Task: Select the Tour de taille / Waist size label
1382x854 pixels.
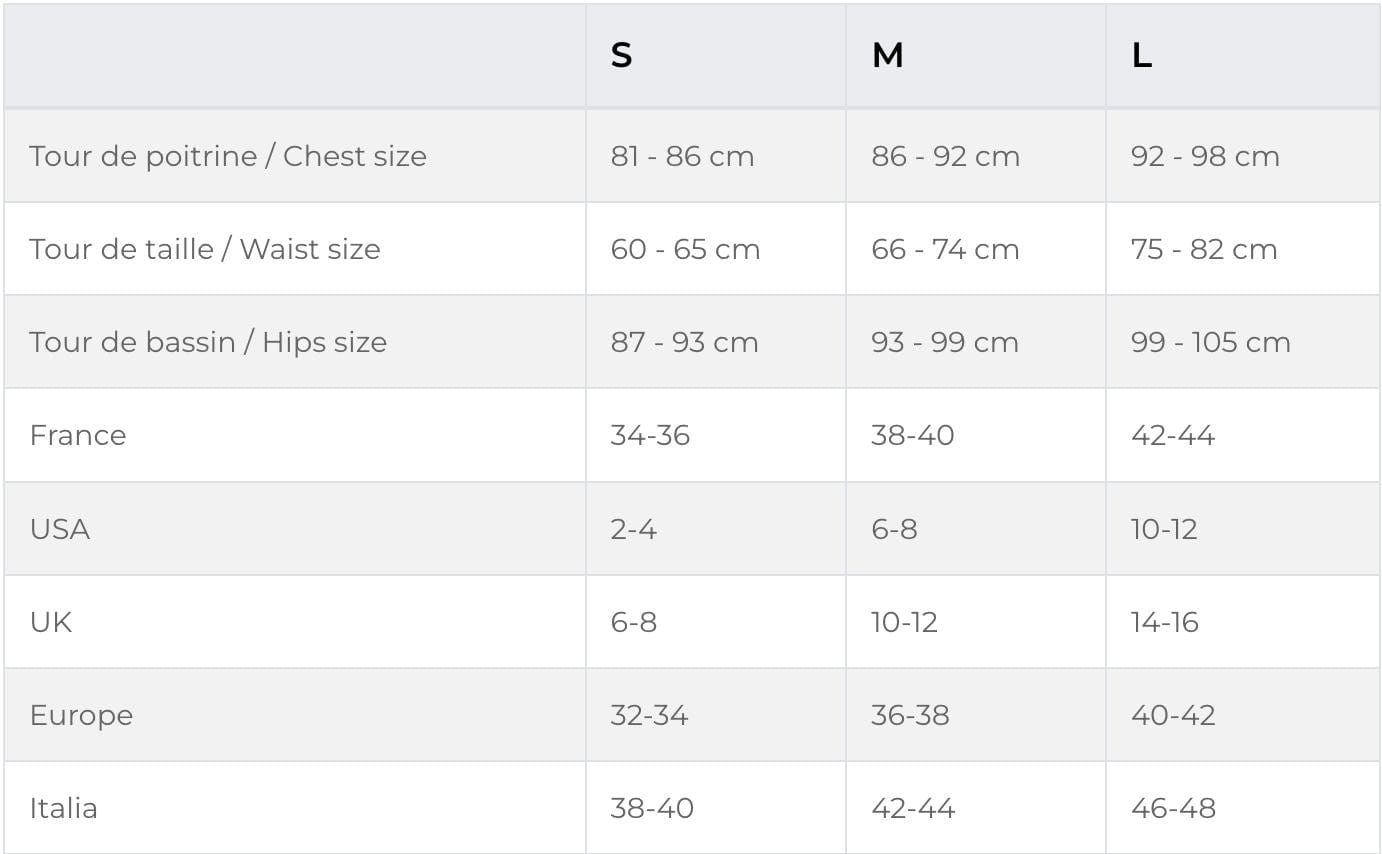Action: pyautogui.click(x=205, y=249)
